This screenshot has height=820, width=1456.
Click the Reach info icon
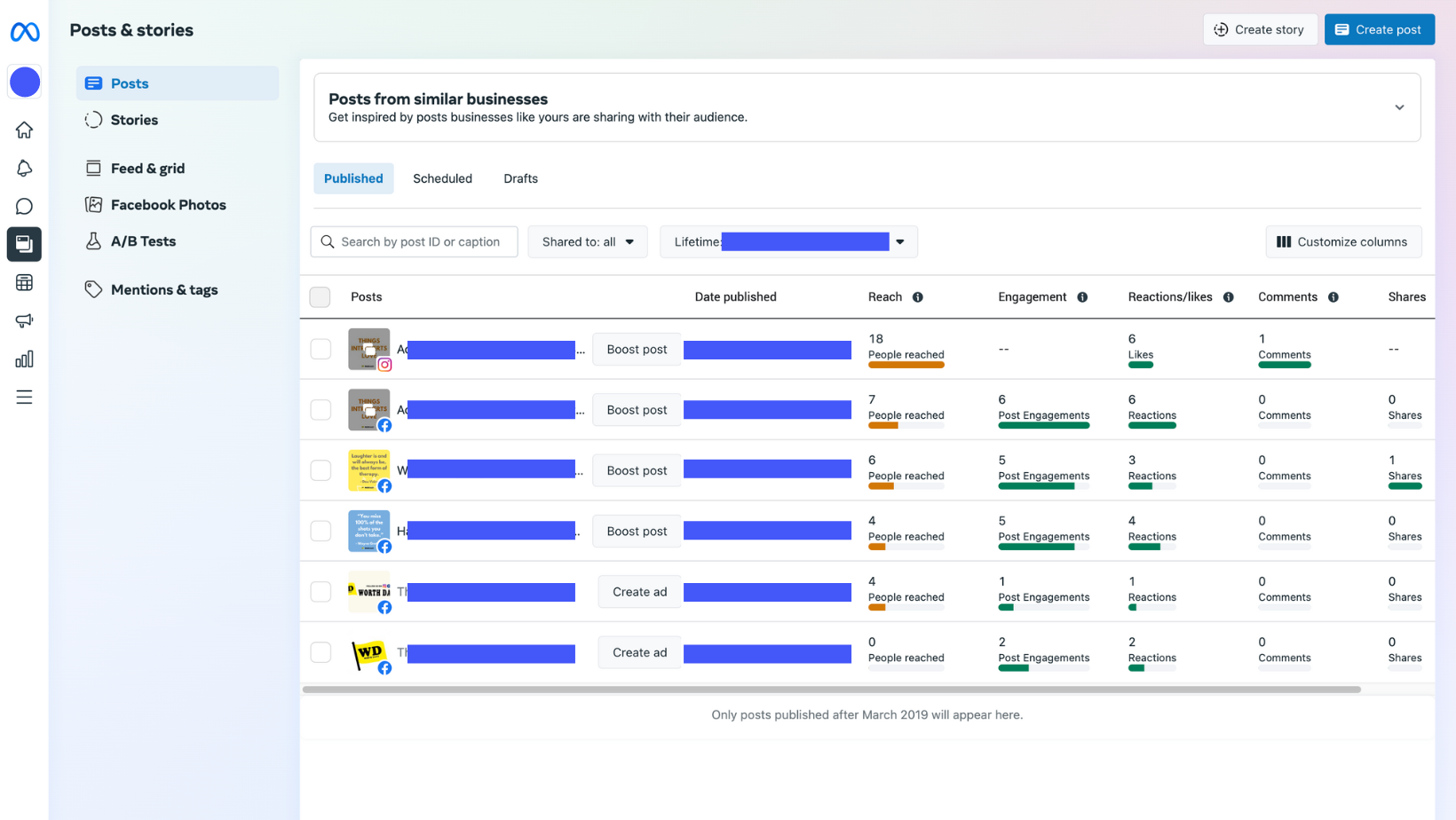click(918, 297)
